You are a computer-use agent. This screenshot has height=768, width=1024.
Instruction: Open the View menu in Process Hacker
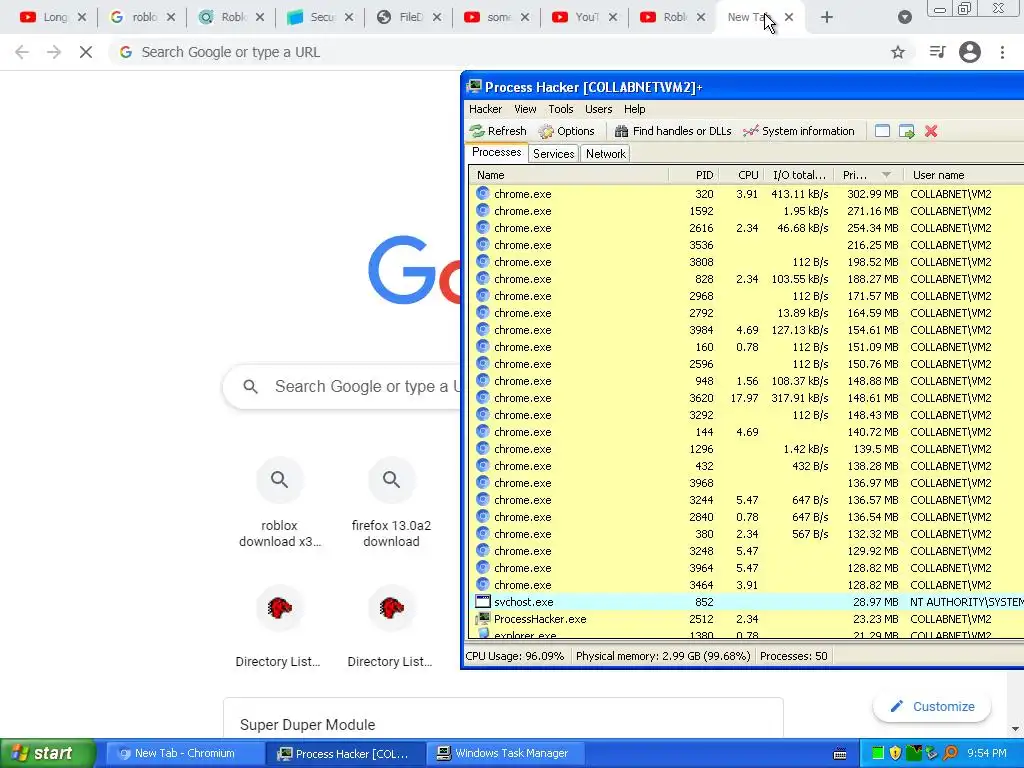coord(525,109)
